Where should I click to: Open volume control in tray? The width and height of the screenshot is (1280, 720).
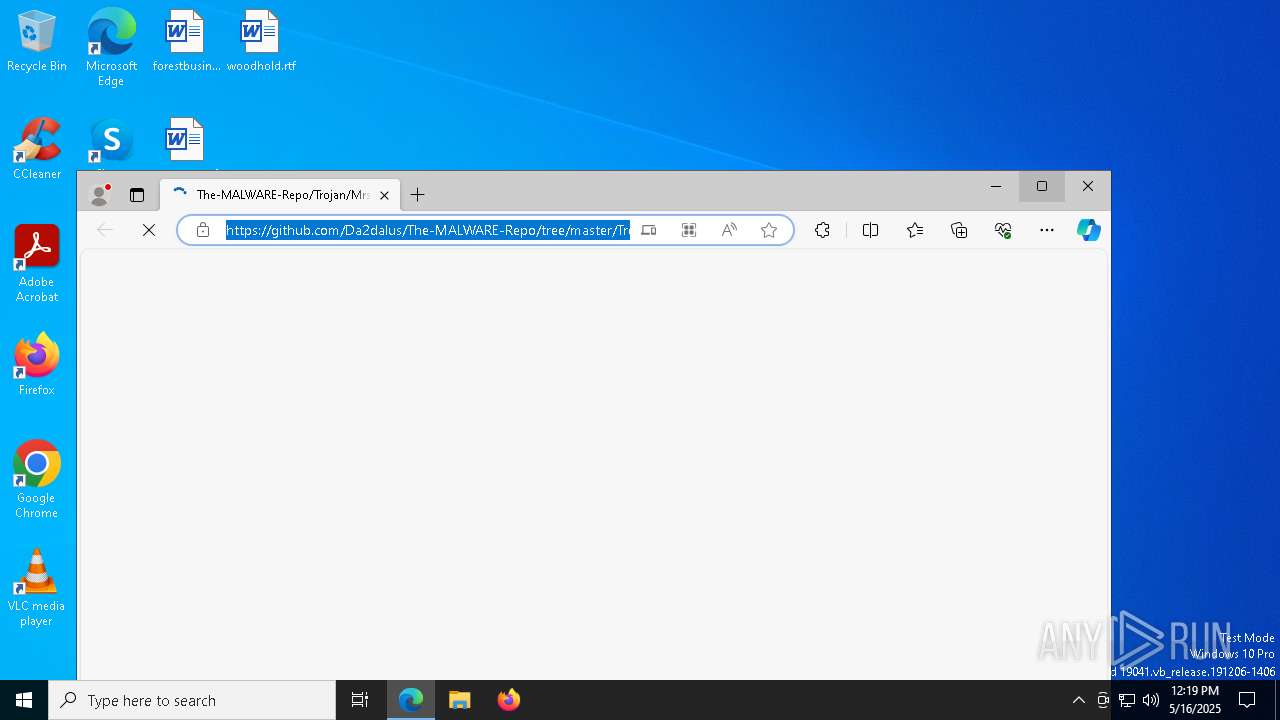(1151, 700)
